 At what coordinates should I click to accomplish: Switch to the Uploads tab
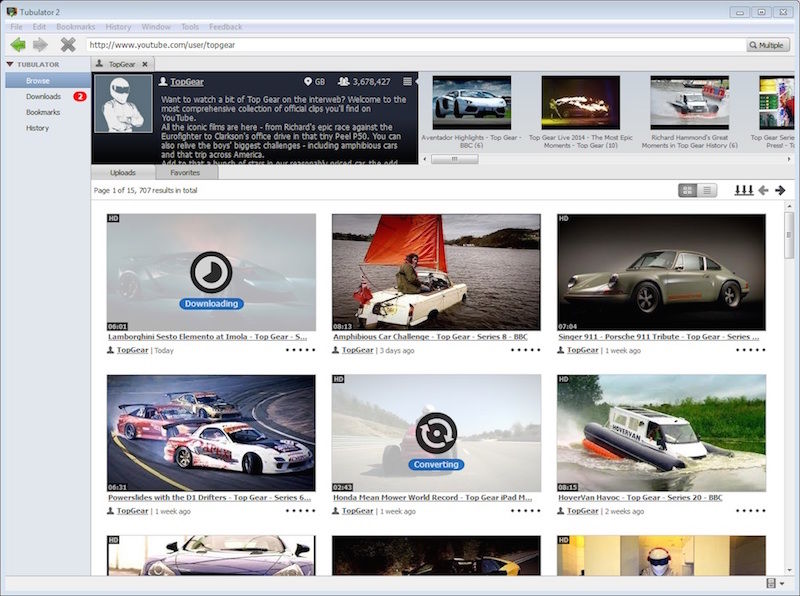(123, 172)
